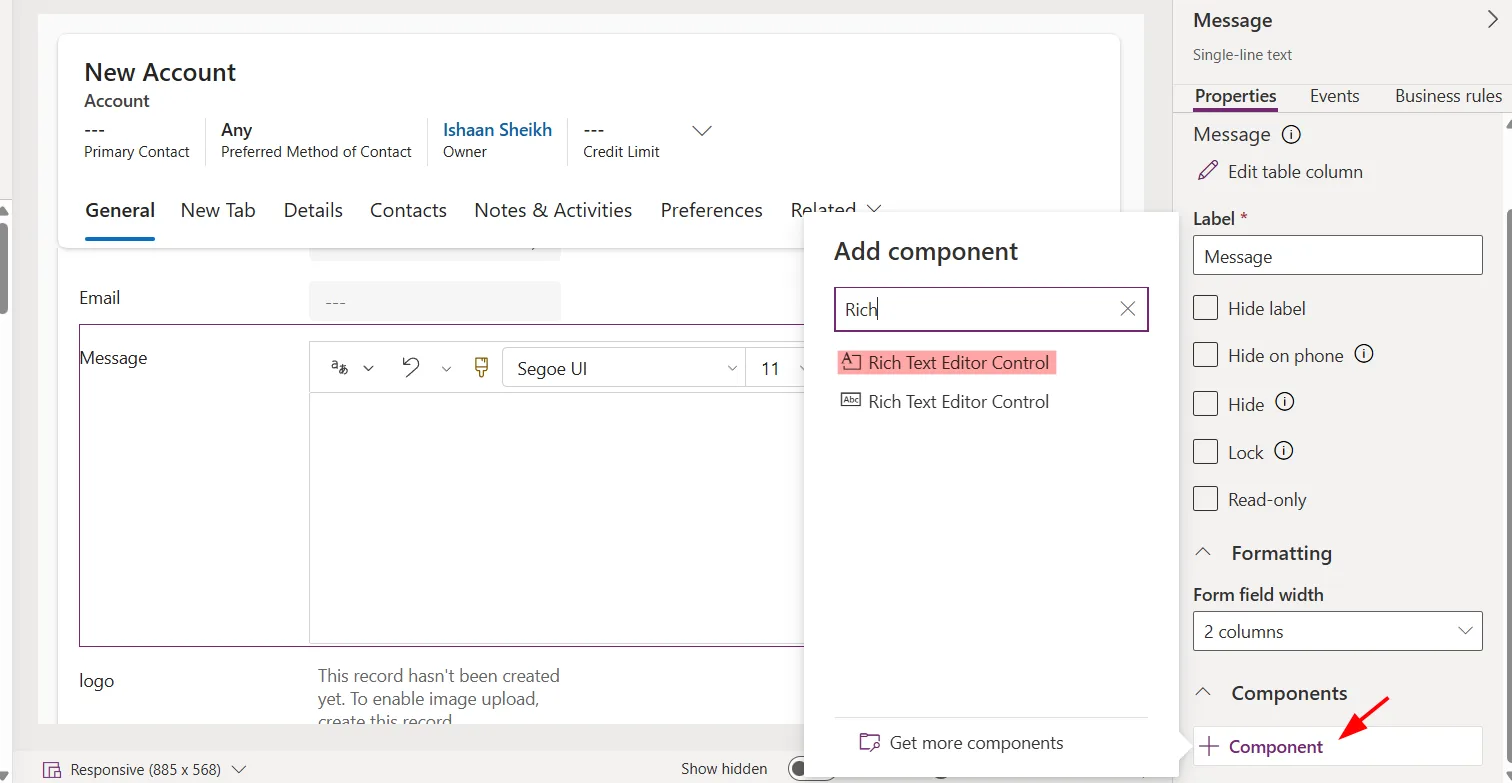
Task: Click the Get more components folder icon
Action: click(x=870, y=743)
